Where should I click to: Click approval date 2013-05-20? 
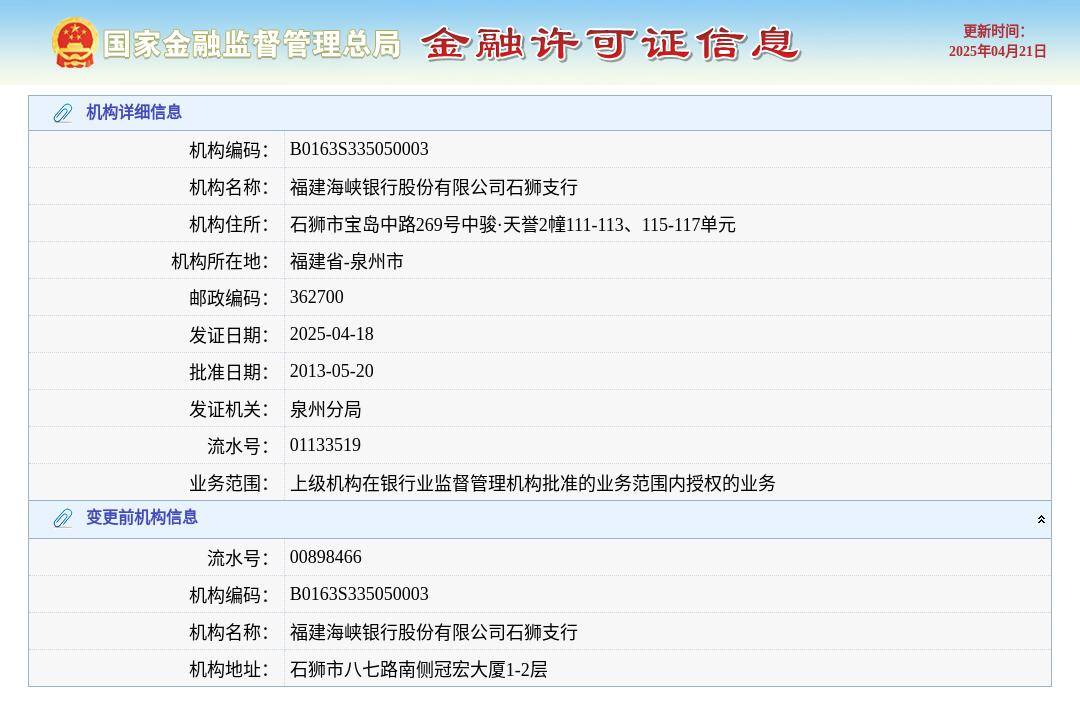pyautogui.click(x=331, y=371)
